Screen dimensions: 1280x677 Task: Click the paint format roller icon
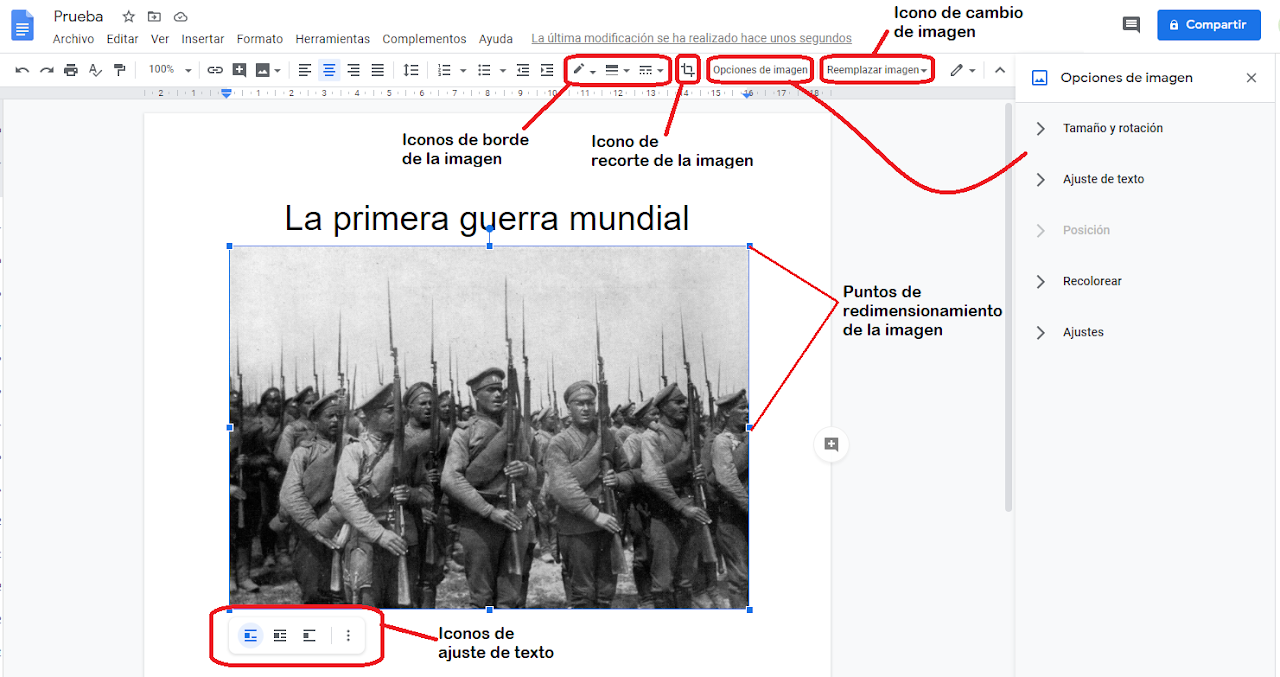(120, 70)
